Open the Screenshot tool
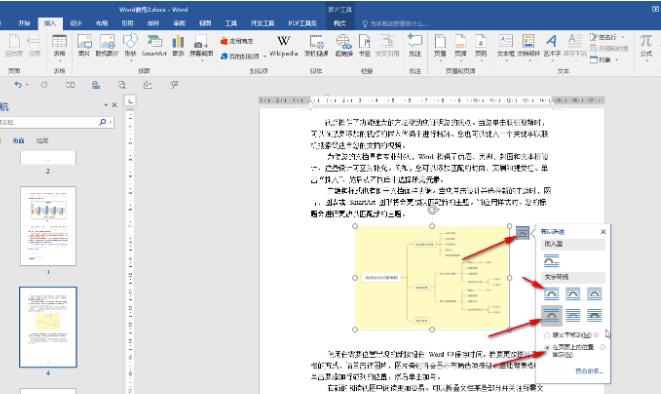661x394 pixels. pyautogui.click(x=201, y=46)
